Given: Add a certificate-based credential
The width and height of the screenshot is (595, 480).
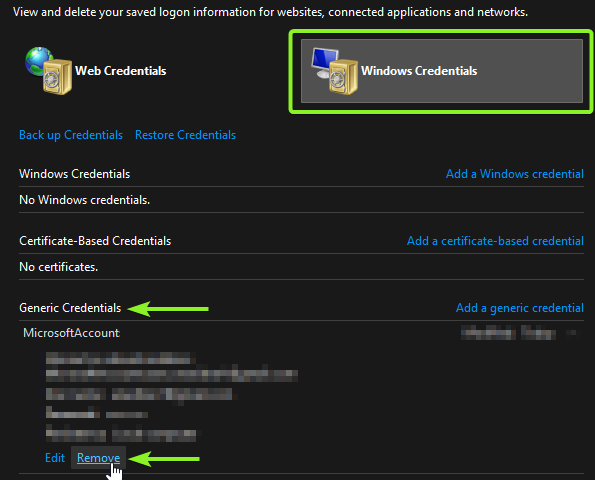Looking at the screenshot, I should [x=495, y=241].
